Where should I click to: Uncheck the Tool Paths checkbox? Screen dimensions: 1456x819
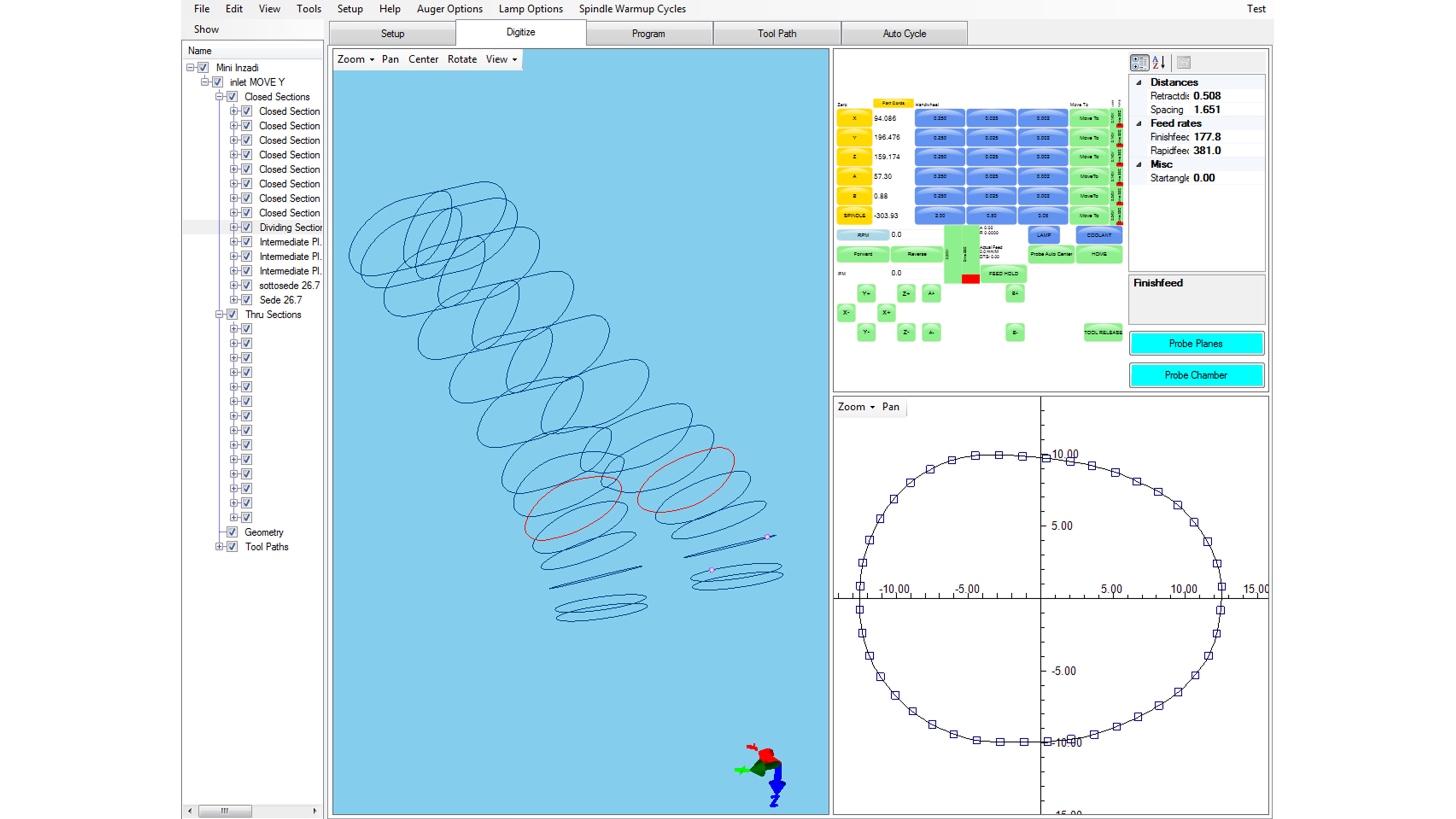coord(232,547)
